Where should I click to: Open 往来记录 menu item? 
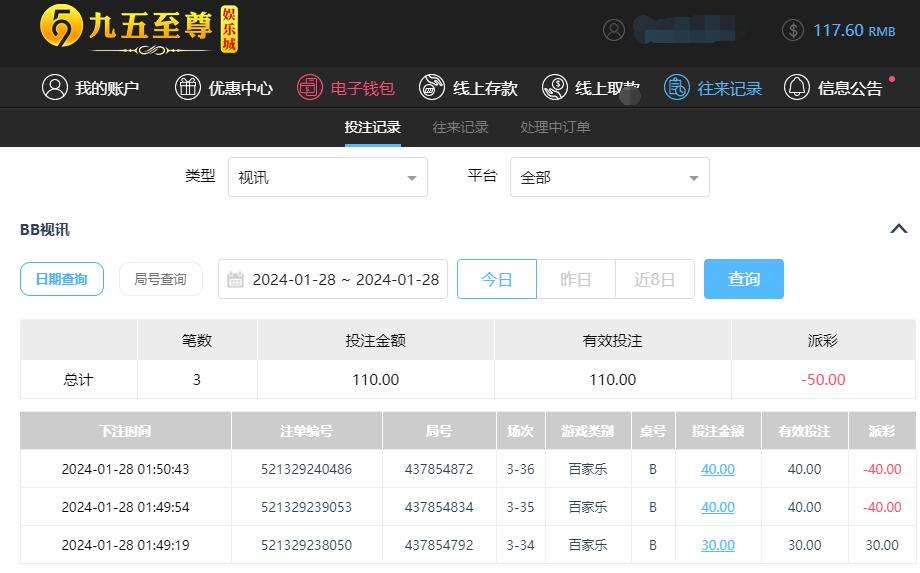tap(713, 87)
